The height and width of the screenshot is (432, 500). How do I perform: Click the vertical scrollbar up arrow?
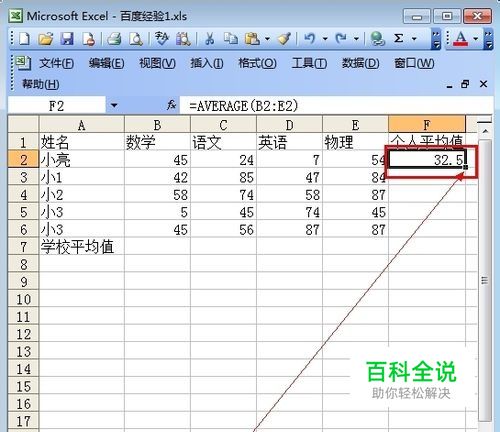point(485,131)
